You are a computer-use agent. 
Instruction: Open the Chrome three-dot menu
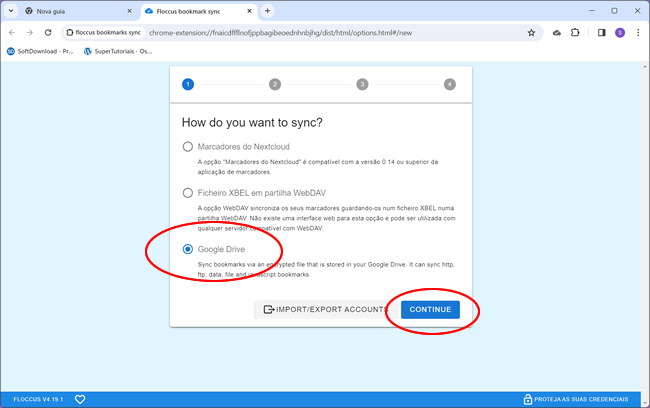pos(637,32)
